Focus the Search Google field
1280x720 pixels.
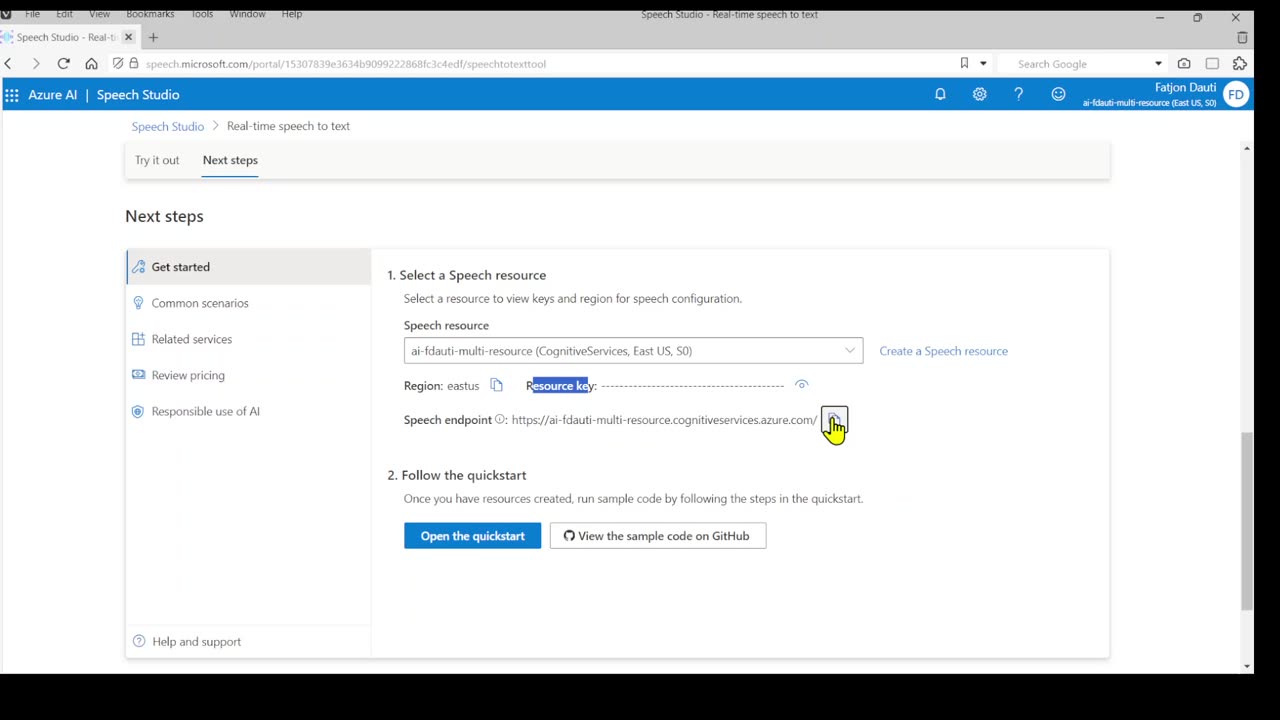coord(1080,63)
